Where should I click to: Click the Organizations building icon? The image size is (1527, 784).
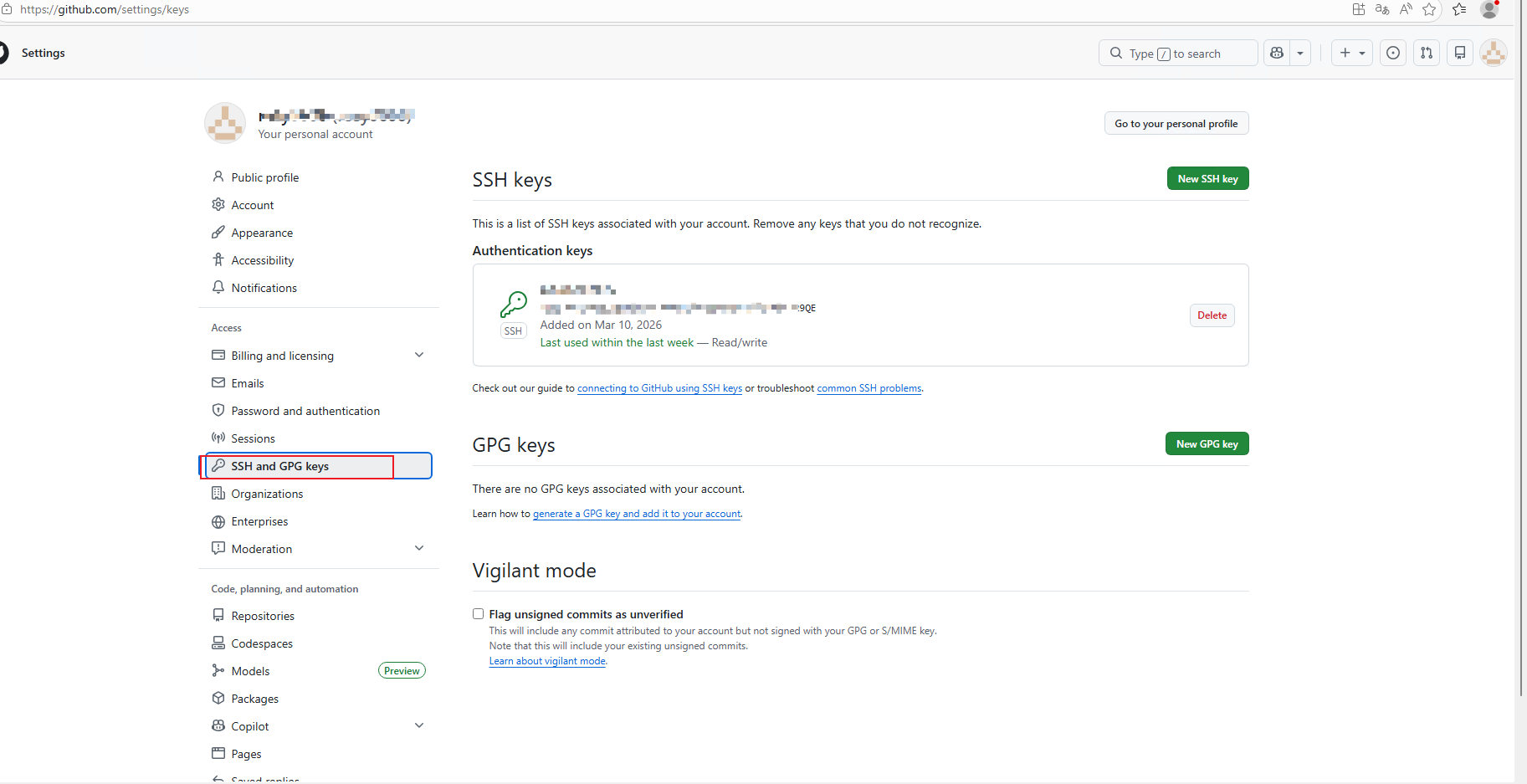pos(218,493)
